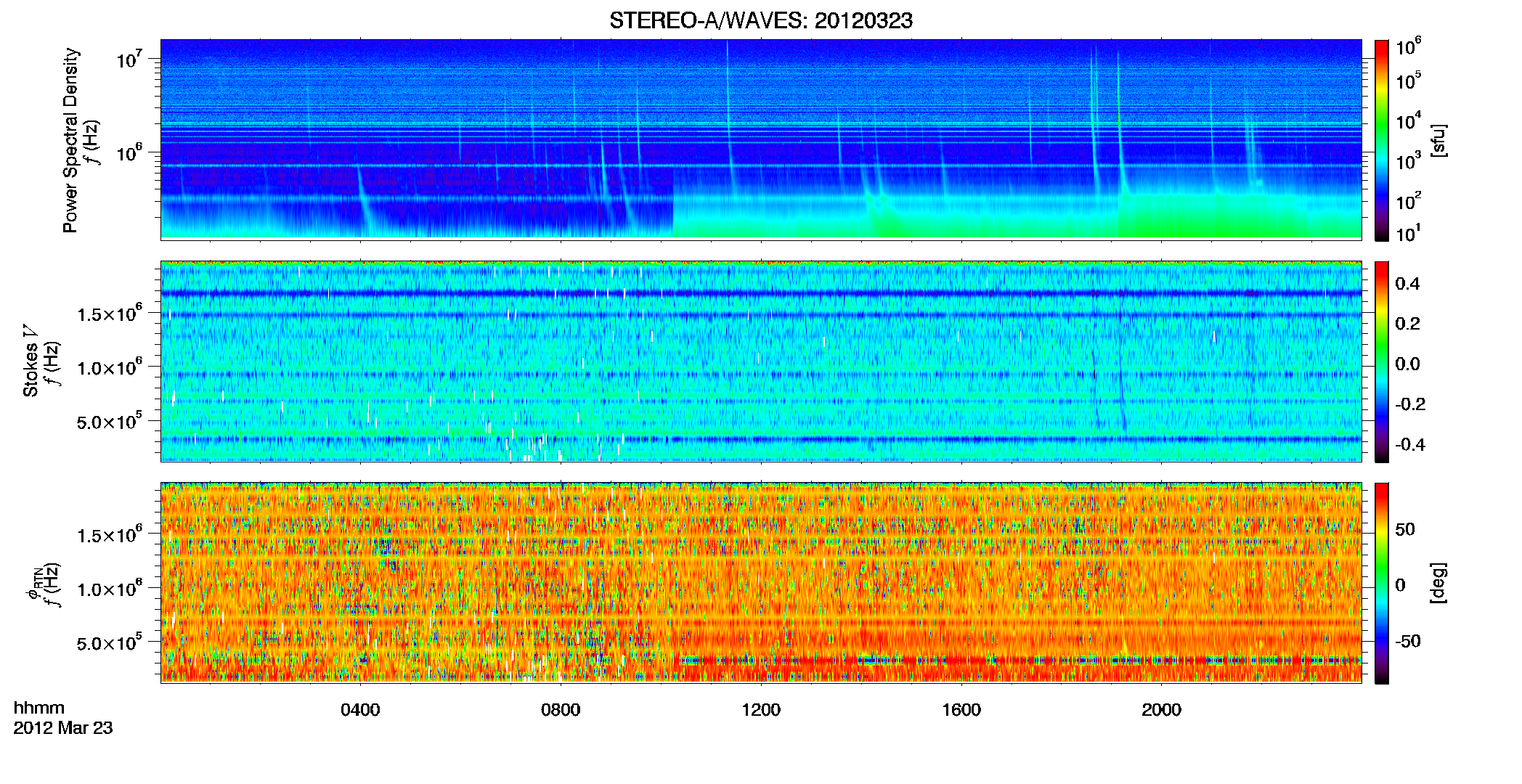Click the -50 value on the degrees colorbar

pos(1408,641)
